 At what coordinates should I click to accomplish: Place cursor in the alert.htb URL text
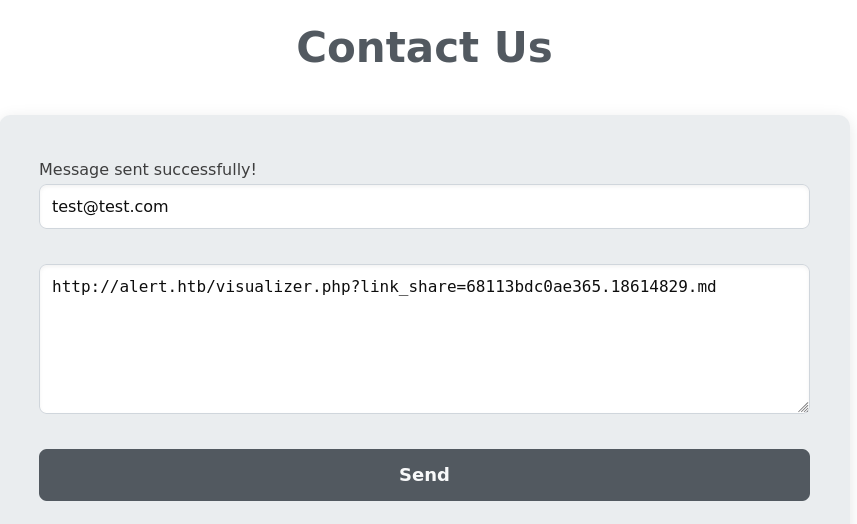coord(384,286)
